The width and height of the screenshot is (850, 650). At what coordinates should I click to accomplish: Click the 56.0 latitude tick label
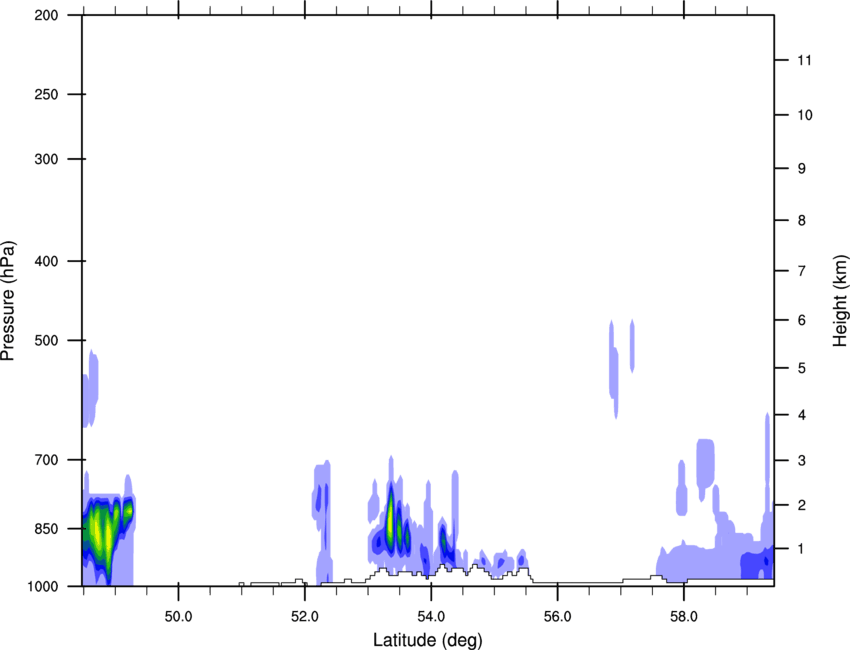click(558, 617)
